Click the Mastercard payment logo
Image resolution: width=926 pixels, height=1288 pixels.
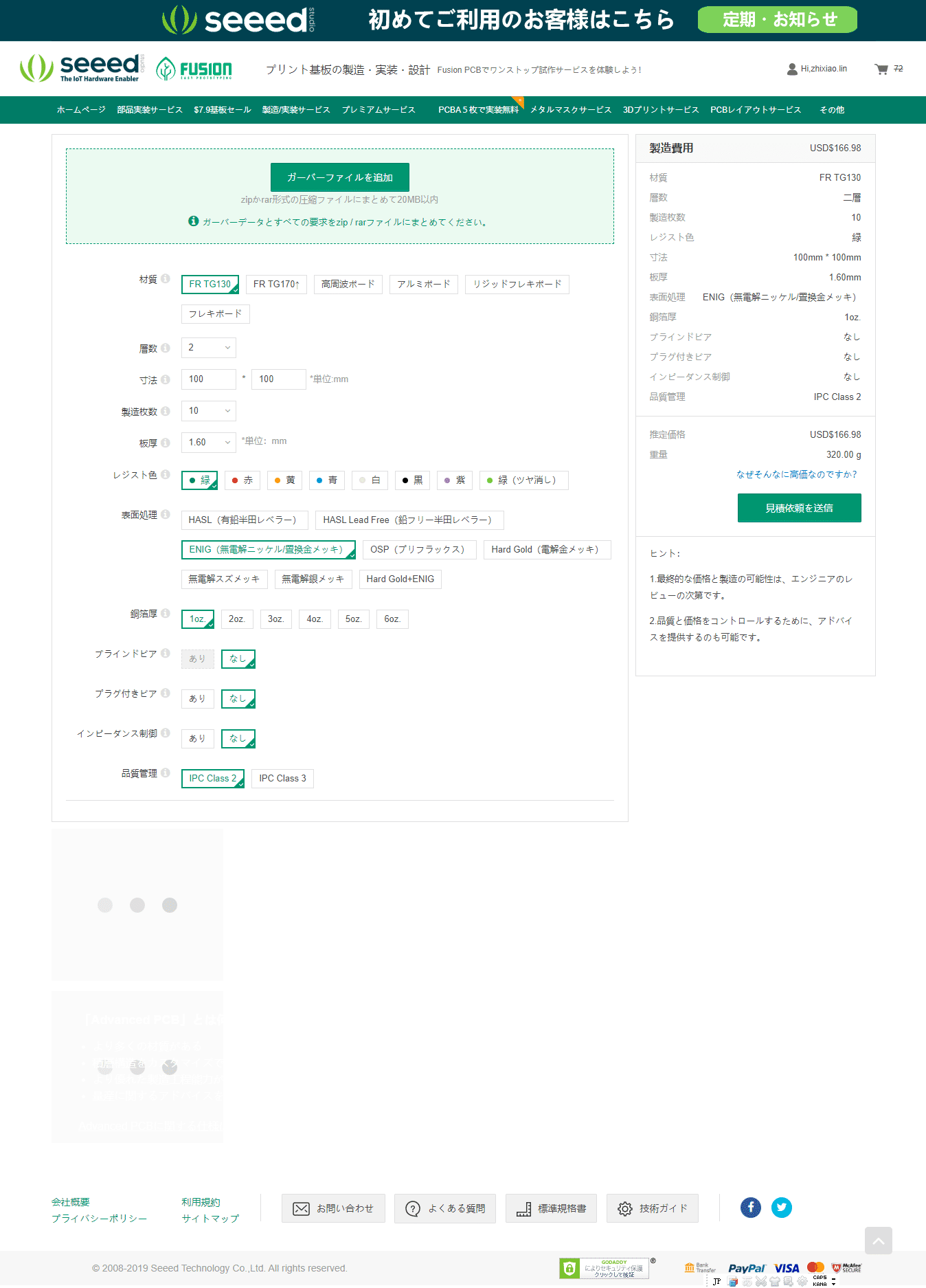(816, 1267)
